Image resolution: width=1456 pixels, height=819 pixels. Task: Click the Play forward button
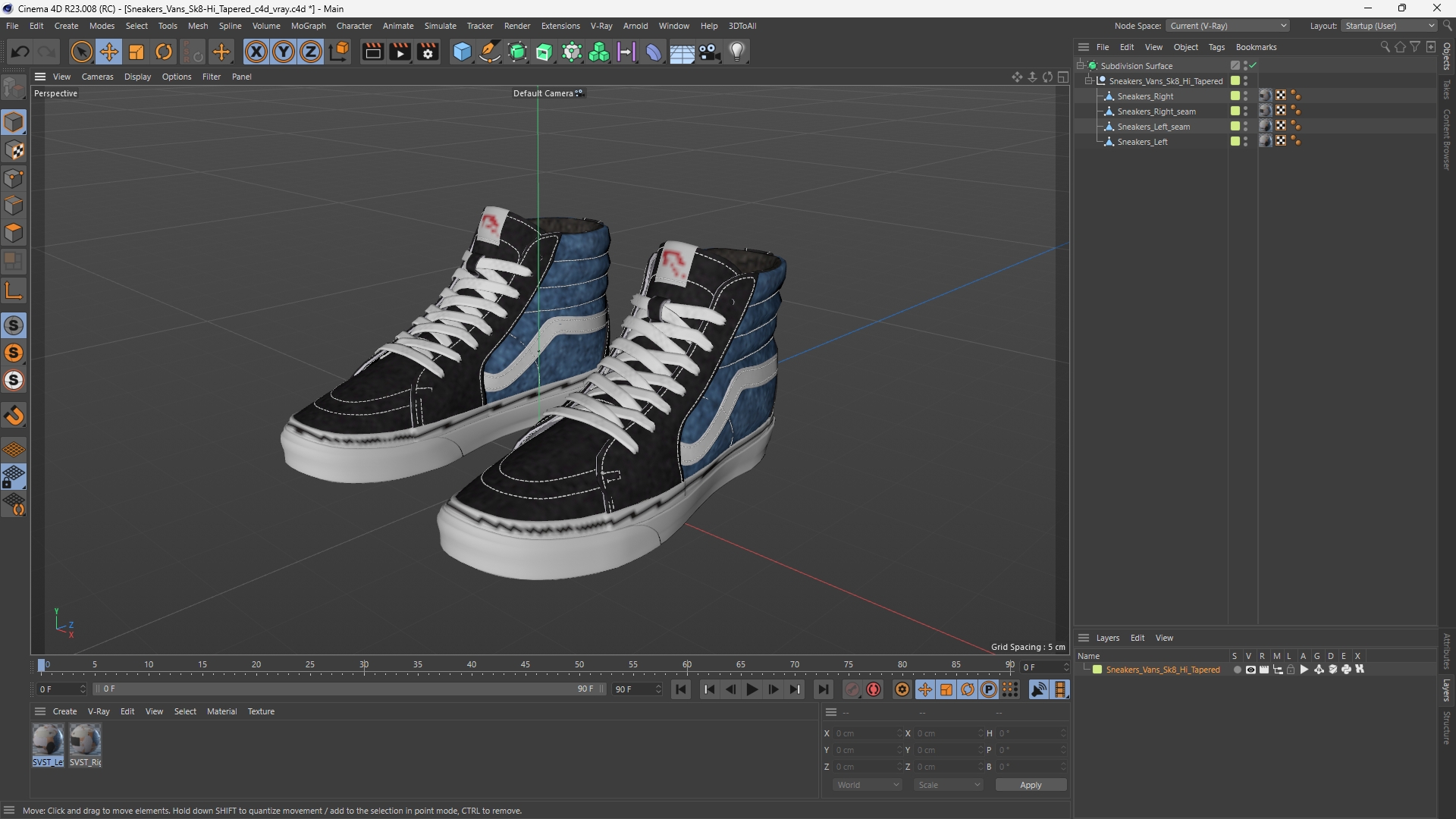point(752,689)
